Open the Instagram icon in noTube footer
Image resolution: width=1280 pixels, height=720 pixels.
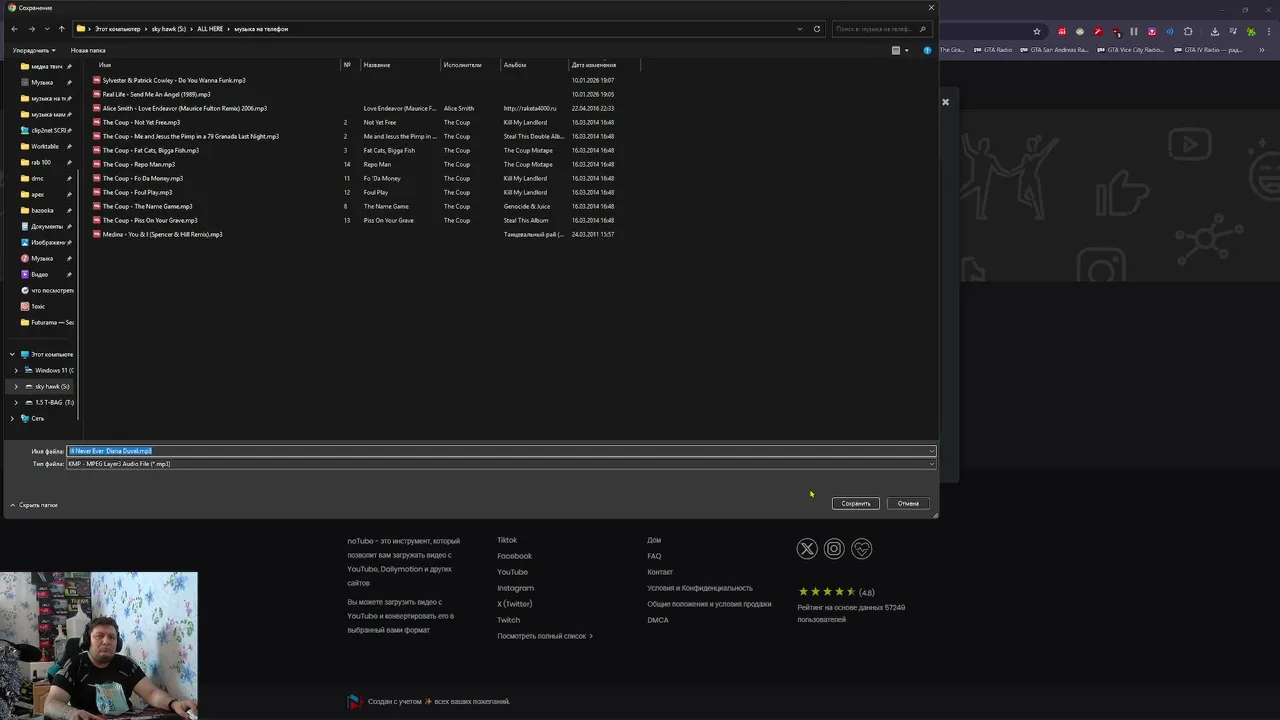coord(834,548)
